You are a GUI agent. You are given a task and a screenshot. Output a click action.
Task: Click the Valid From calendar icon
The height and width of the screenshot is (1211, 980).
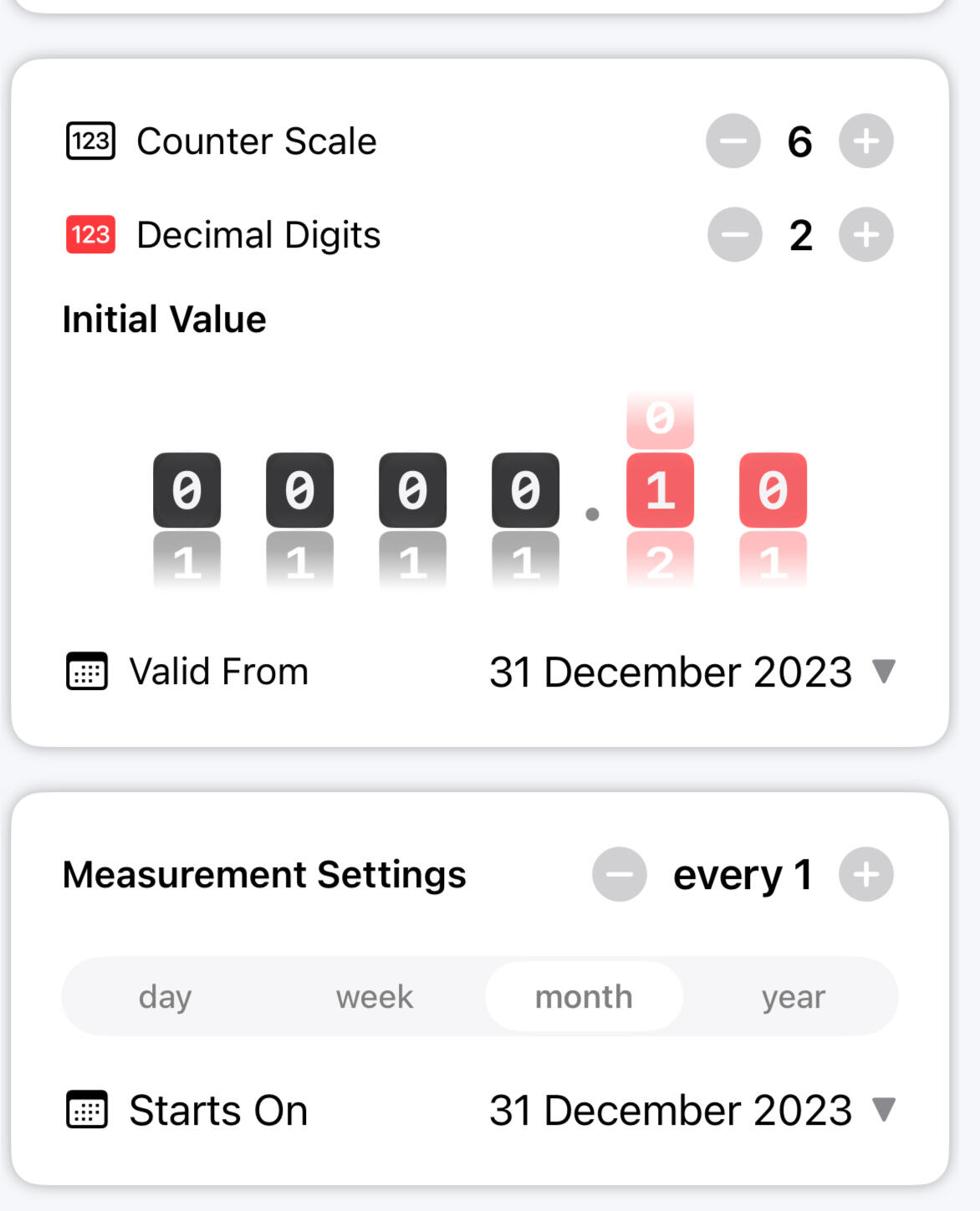pos(87,672)
